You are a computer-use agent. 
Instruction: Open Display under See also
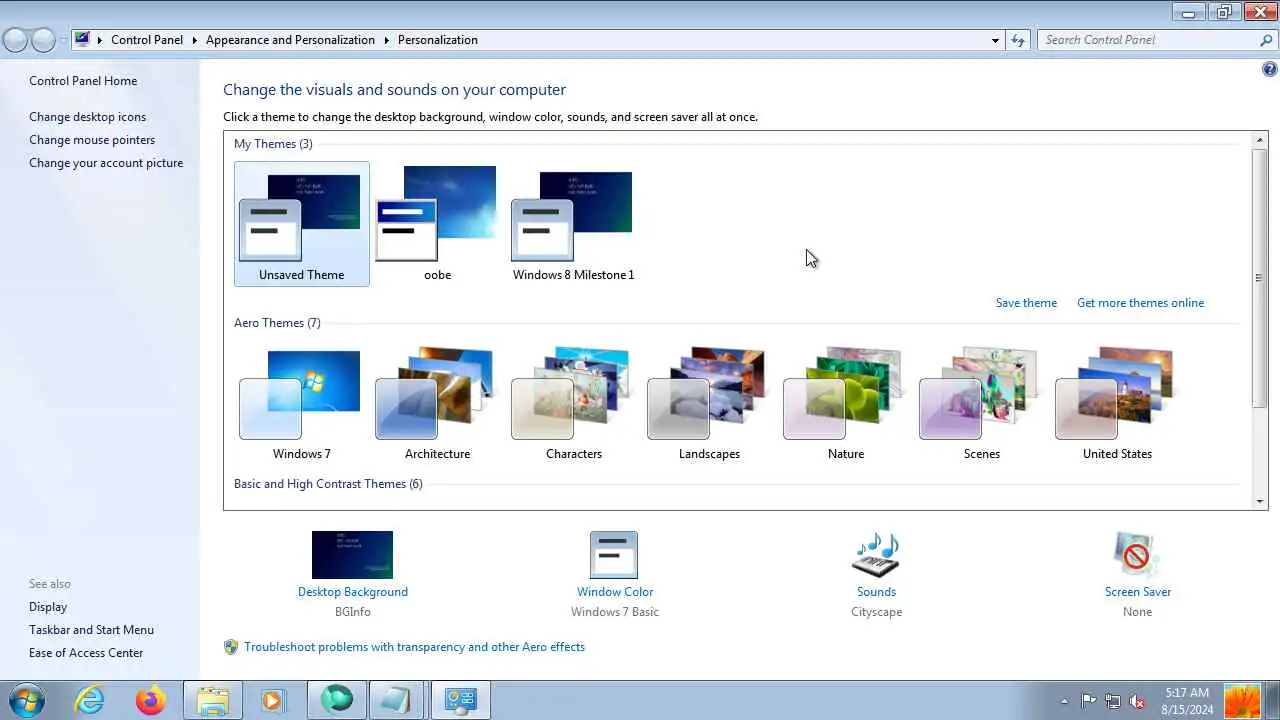48,607
